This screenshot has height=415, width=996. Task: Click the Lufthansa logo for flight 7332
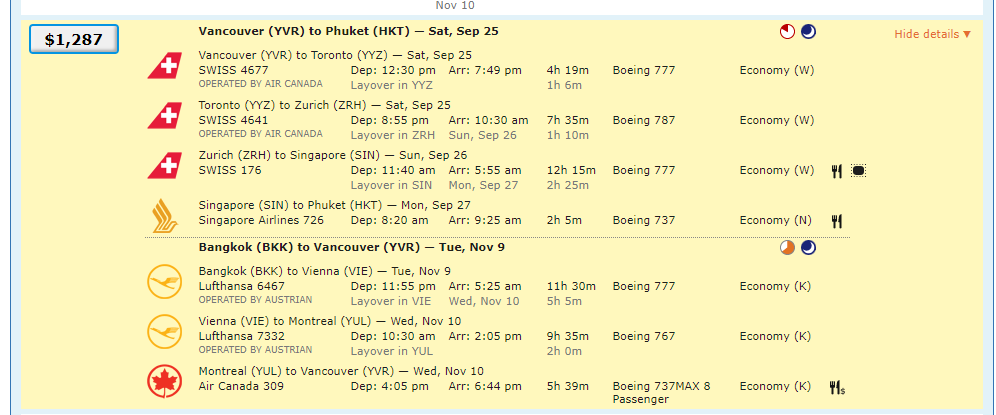click(164, 331)
